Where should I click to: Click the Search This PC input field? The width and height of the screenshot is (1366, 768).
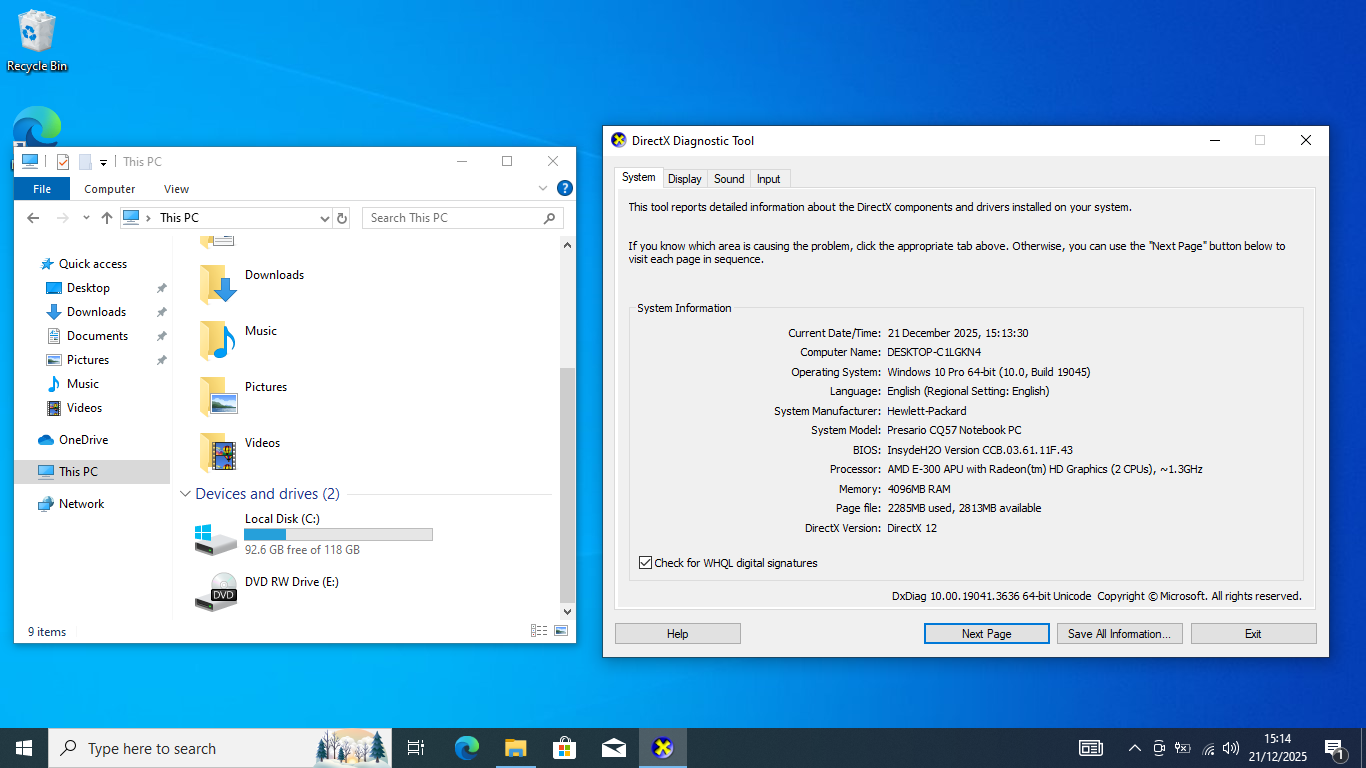[x=452, y=218]
